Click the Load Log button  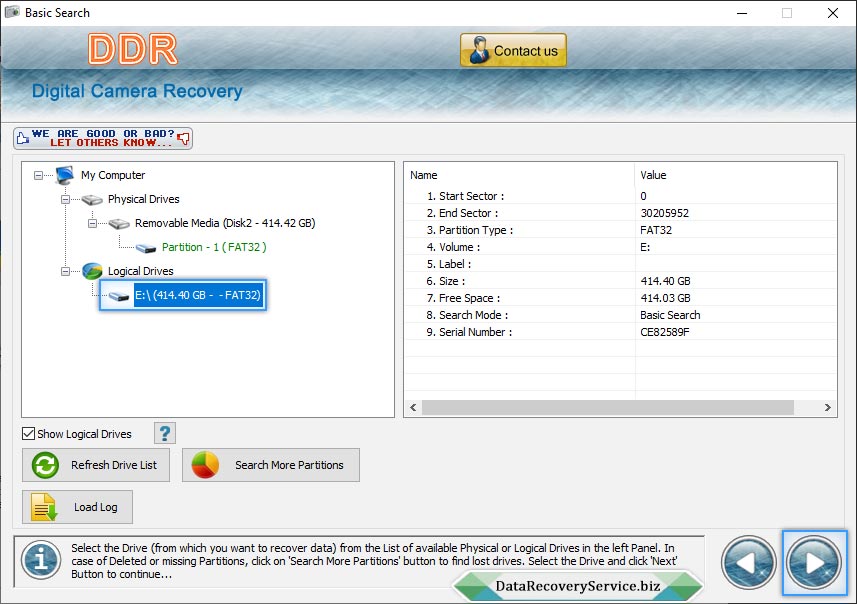[x=77, y=507]
